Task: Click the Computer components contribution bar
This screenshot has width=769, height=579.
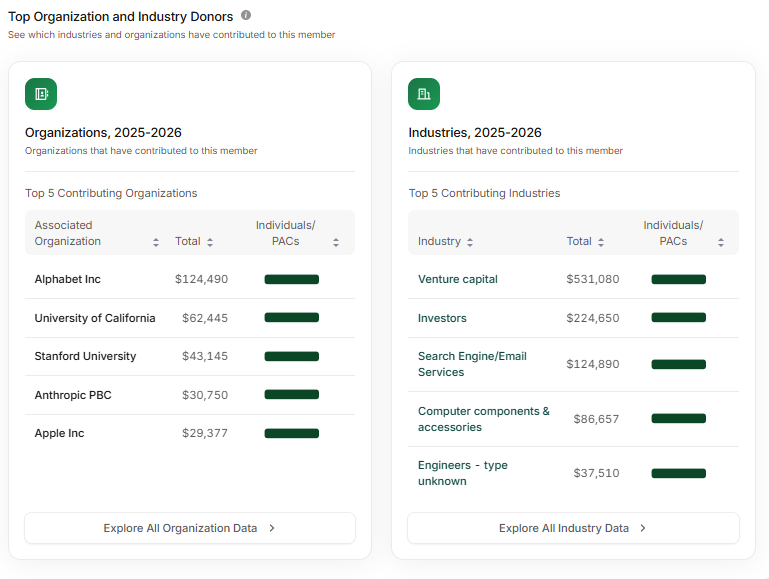Action: (679, 419)
